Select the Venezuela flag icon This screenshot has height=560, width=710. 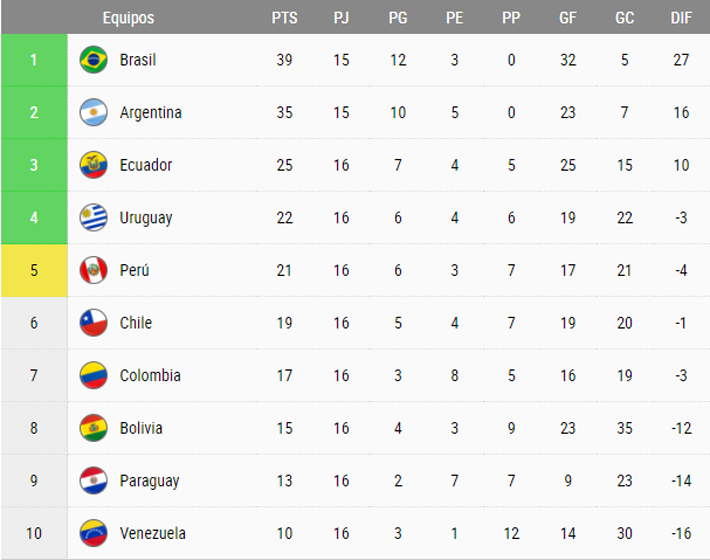pos(93,533)
